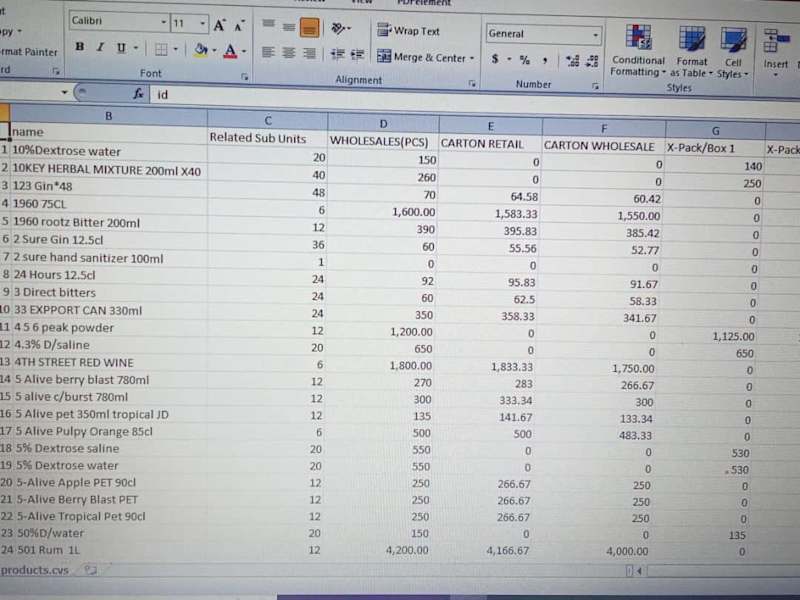Align text left in the cell

click(x=268, y=52)
